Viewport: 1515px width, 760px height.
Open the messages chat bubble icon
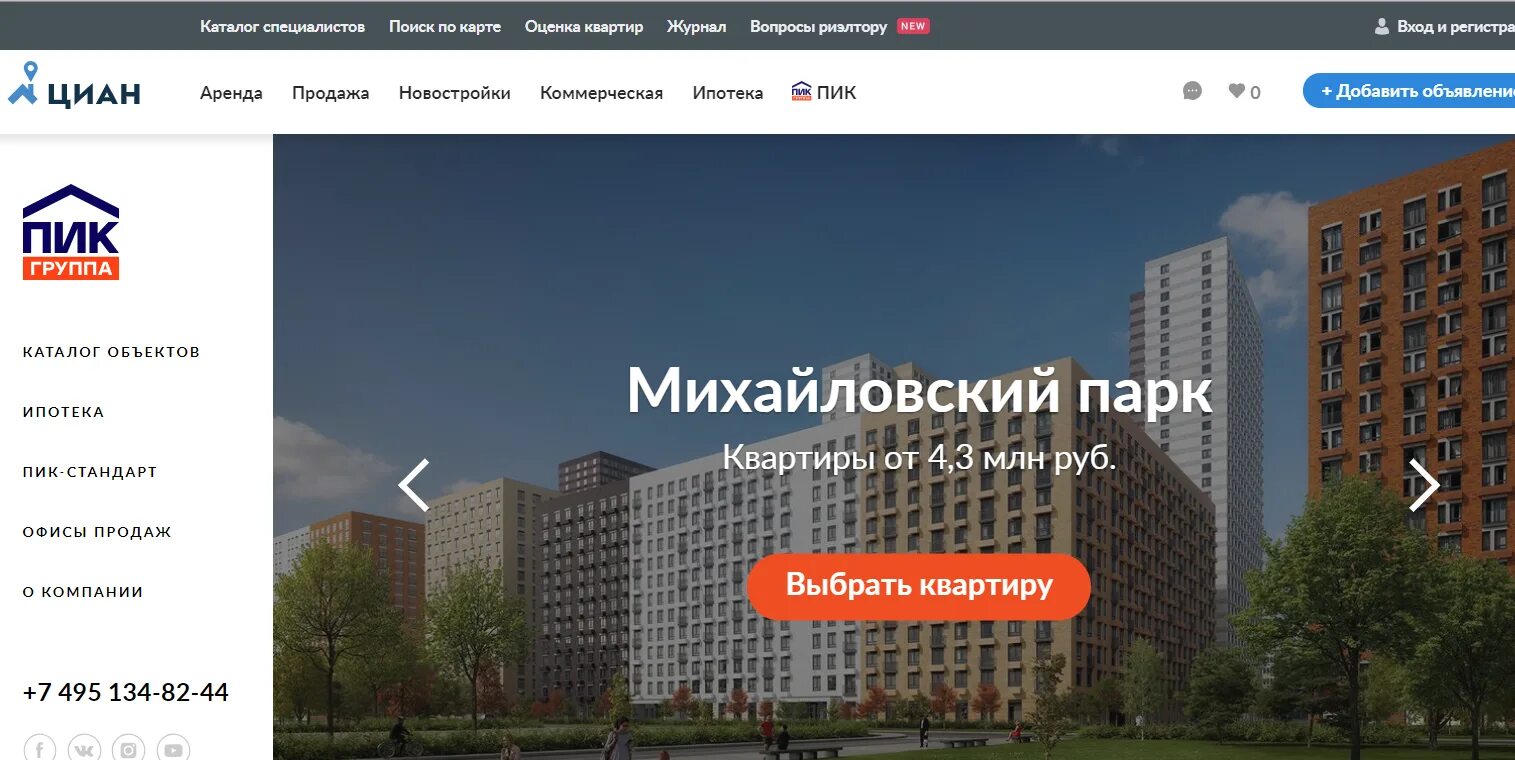[1192, 91]
